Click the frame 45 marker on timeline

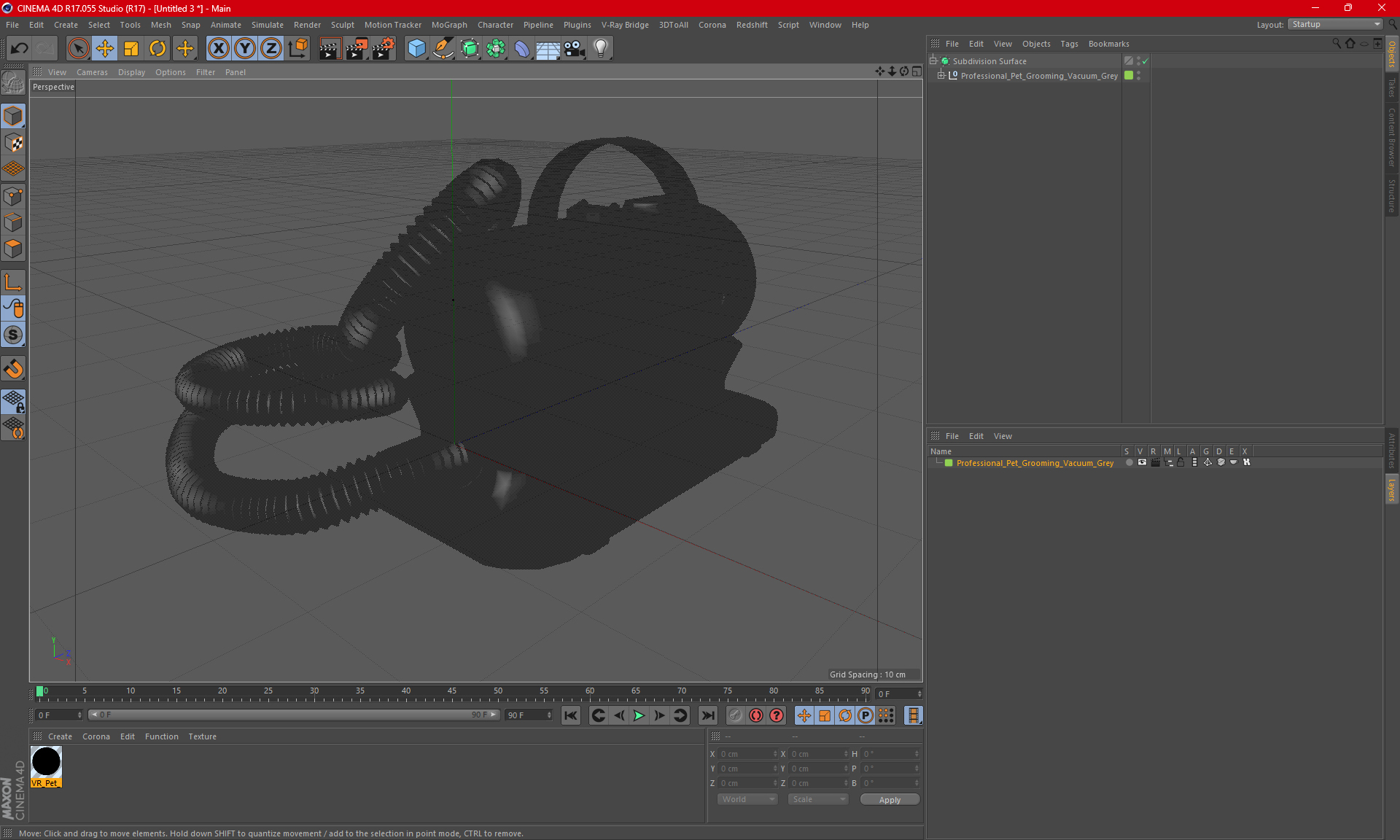tap(452, 692)
